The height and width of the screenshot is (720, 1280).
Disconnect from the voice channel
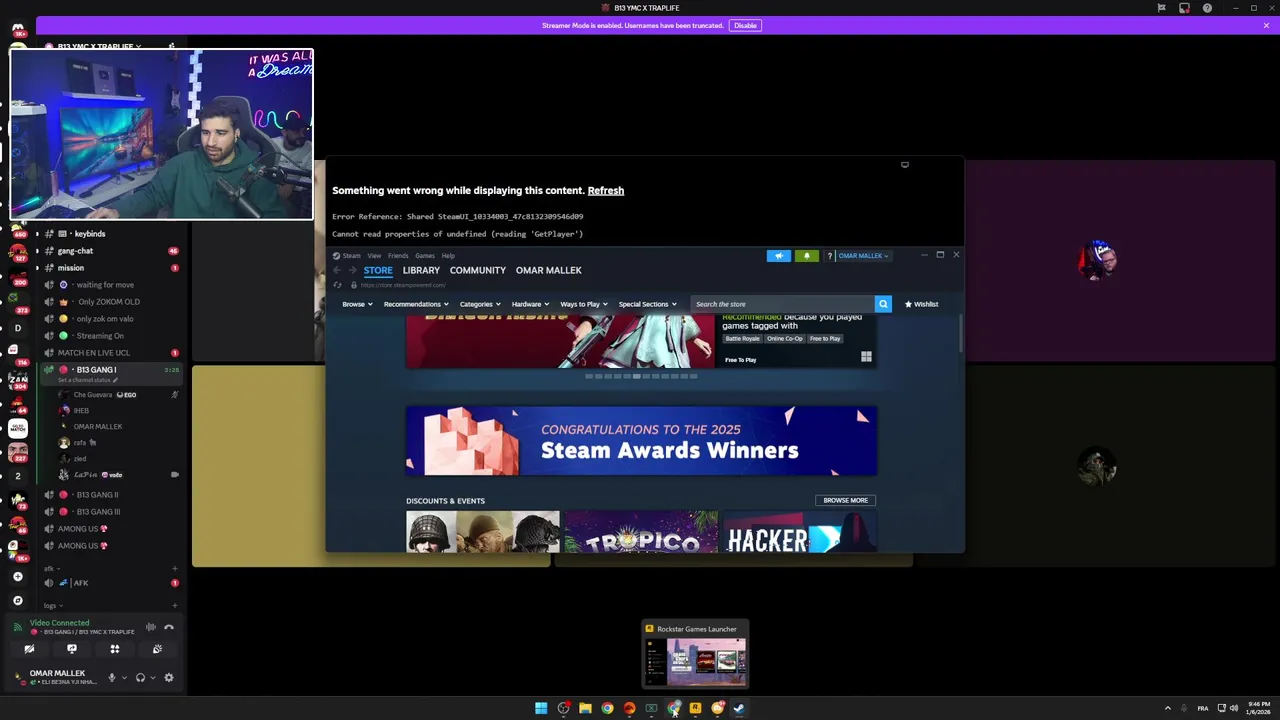[x=169, y=627]
